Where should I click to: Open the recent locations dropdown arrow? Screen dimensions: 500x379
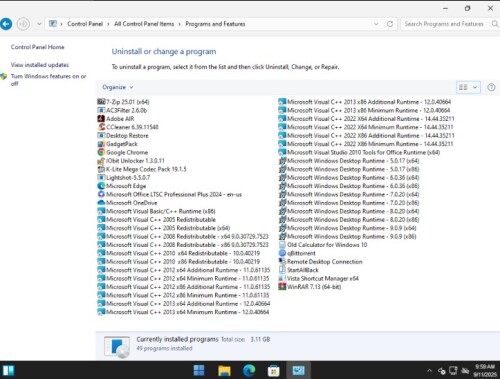39,24
